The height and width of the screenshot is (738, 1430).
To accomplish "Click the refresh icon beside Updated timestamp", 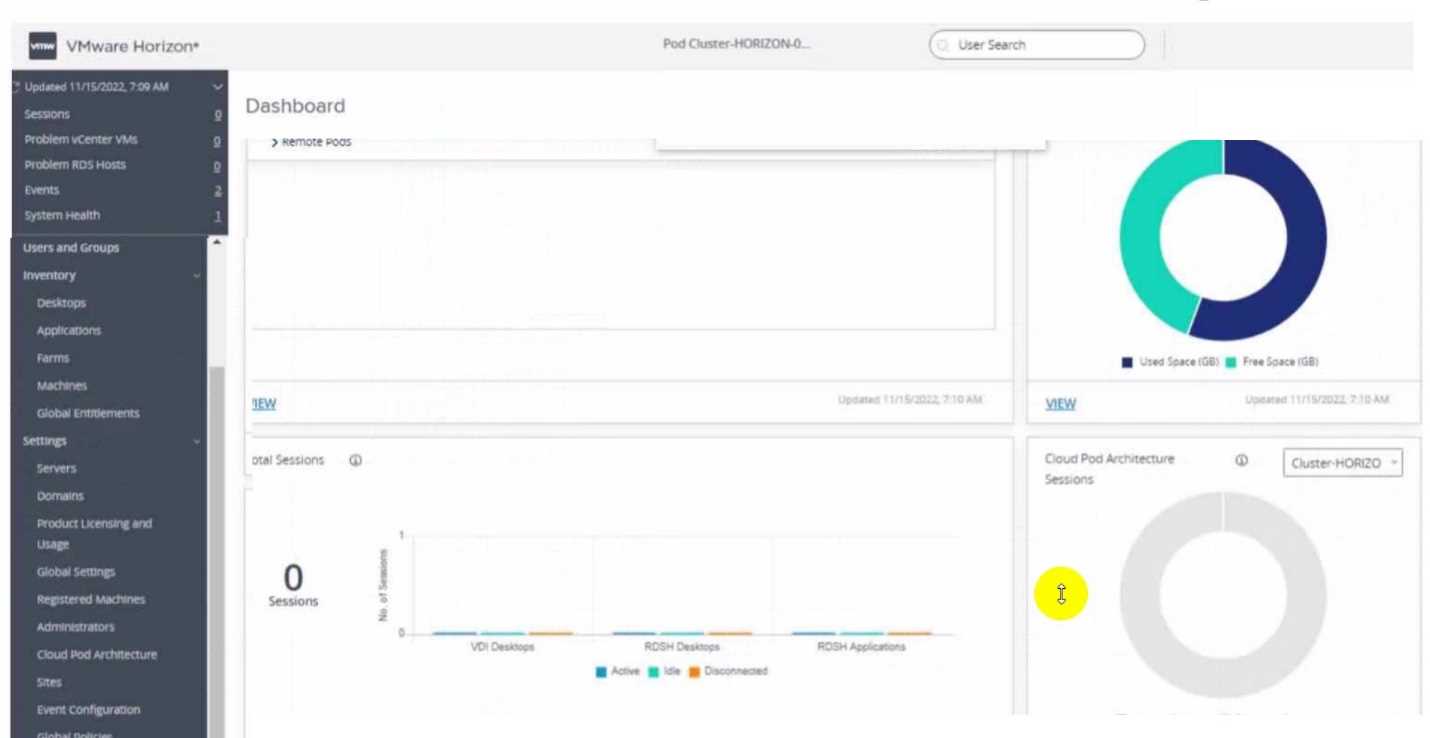I will coord(16,87).
